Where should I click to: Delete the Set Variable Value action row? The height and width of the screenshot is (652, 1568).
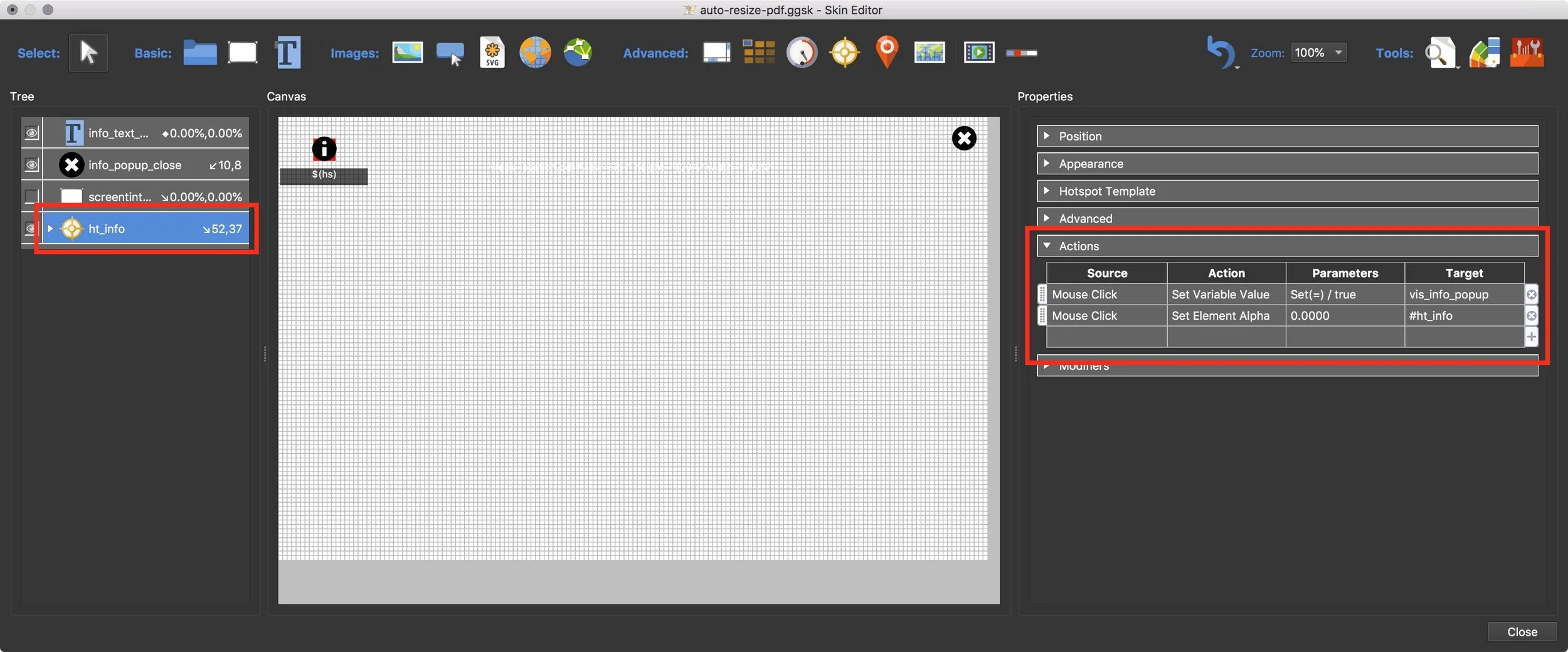coord(1531,294)
